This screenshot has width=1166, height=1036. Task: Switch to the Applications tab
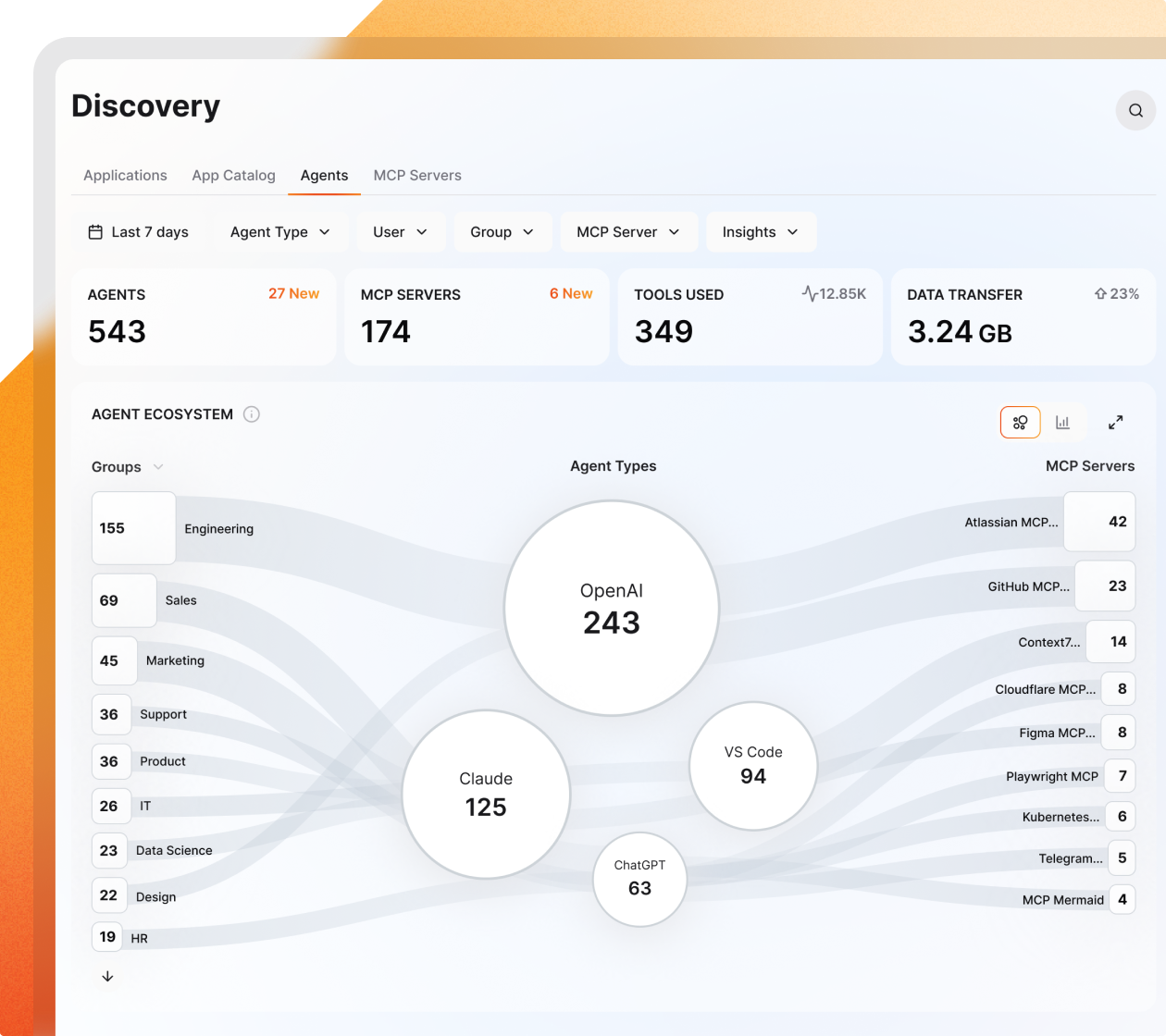125,175
